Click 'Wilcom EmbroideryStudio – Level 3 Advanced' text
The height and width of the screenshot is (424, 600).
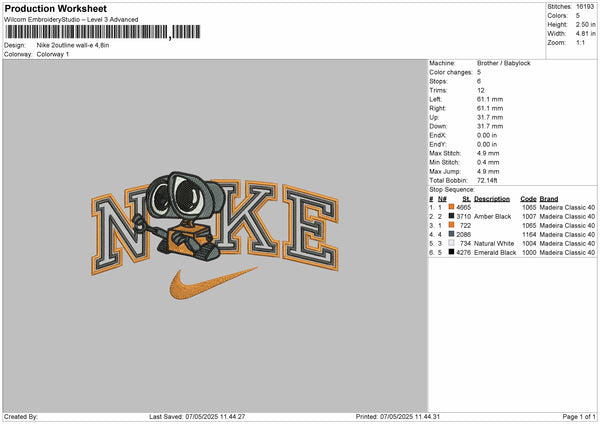click(x=71, y=20)
